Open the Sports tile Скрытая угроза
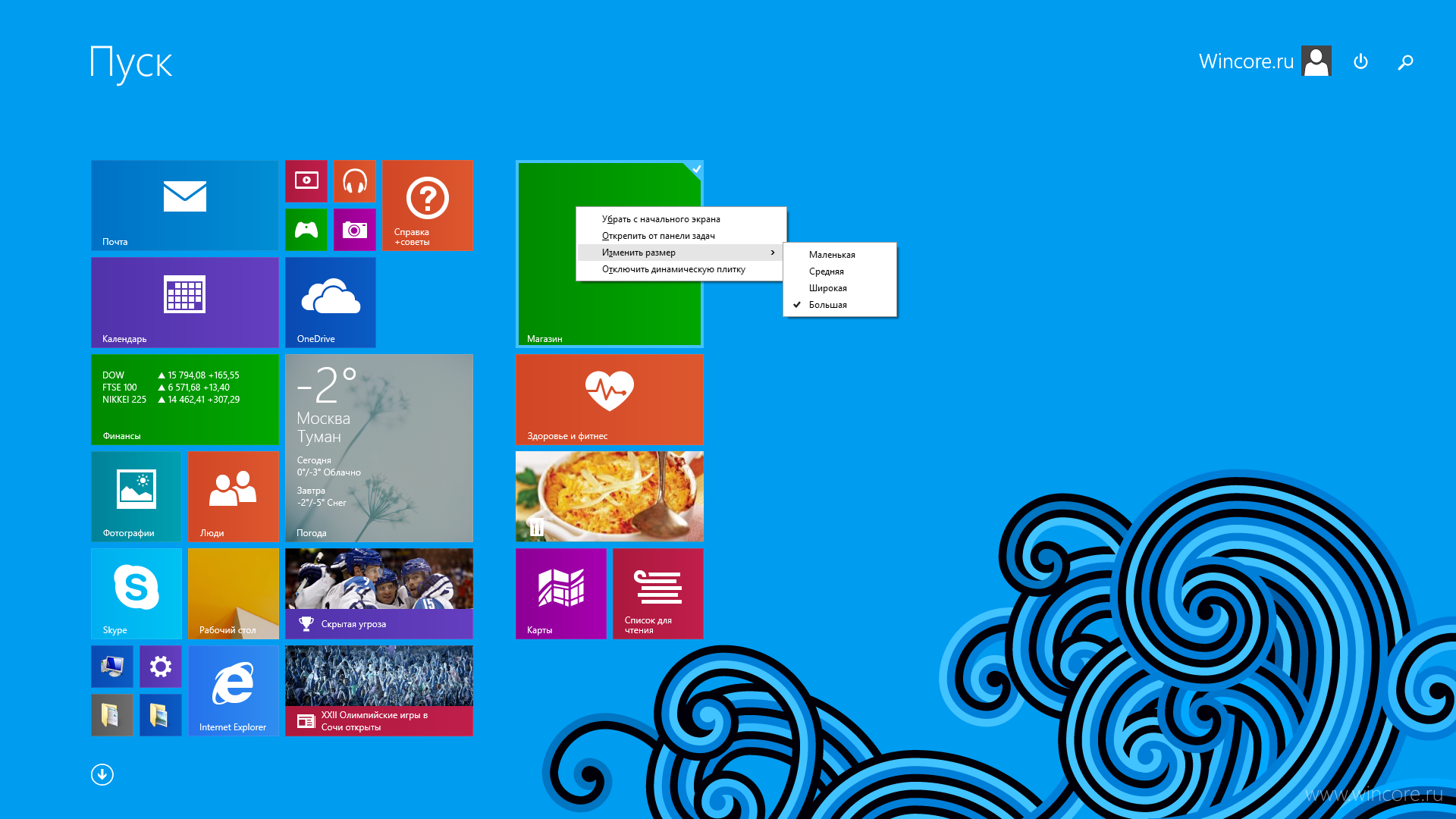1456x819 pixels. 378,593
